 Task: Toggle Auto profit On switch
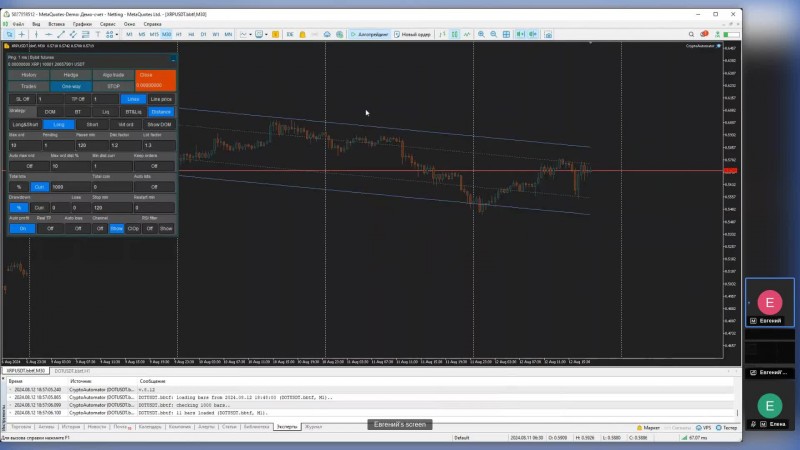point(22,229)
